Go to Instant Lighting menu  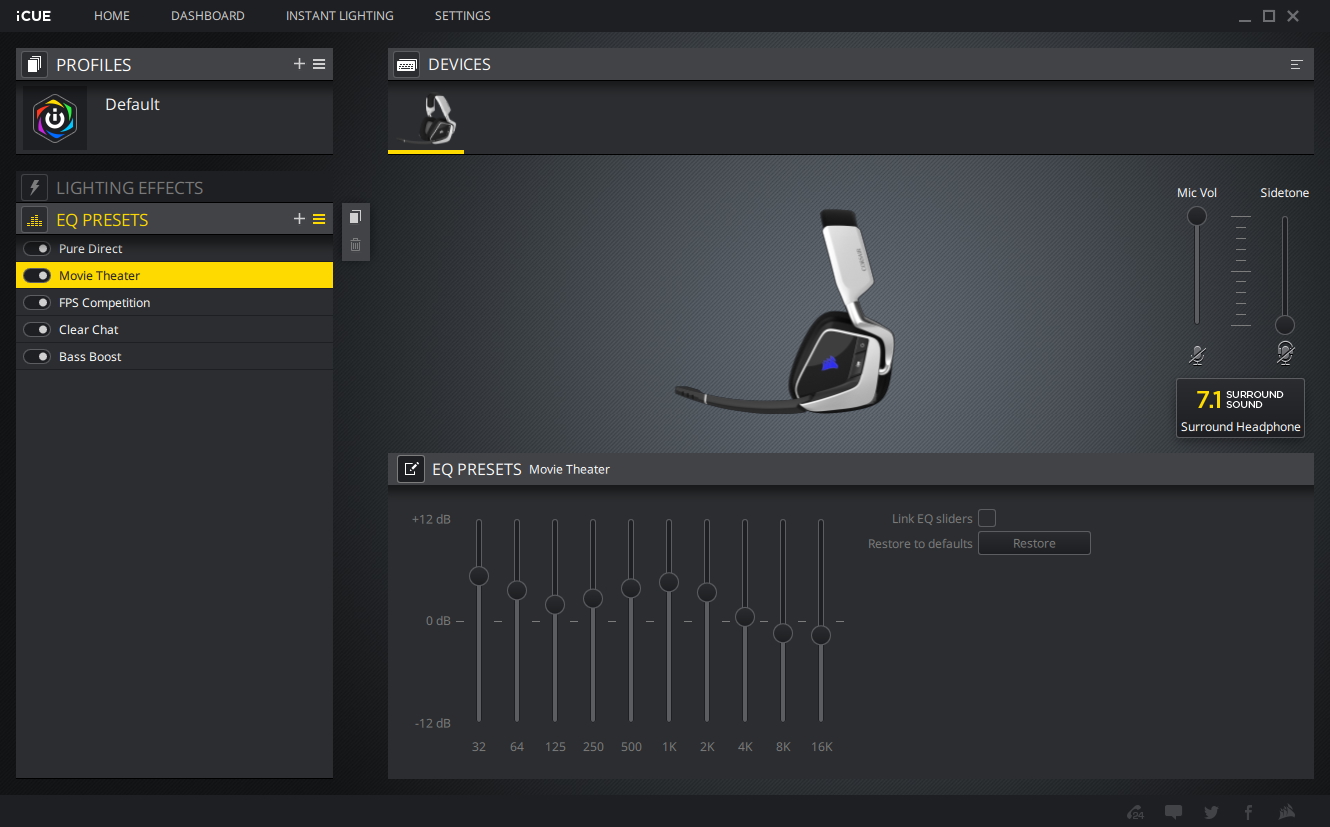[x=339, y=16]
